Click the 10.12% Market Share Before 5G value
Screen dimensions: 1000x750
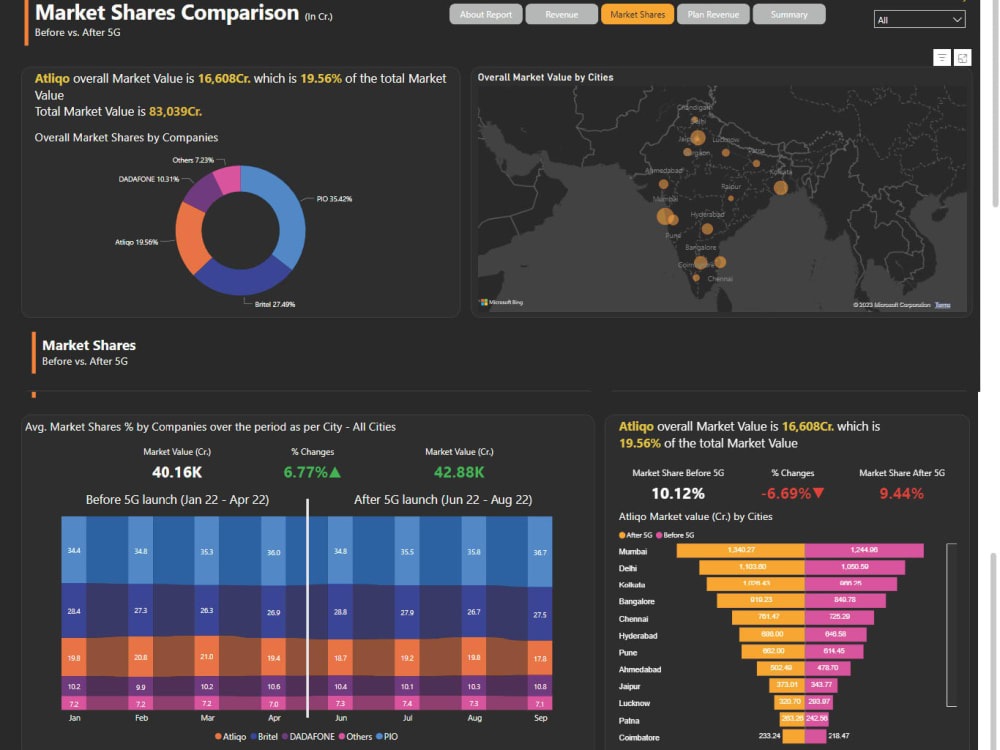[x=678, y=494]
